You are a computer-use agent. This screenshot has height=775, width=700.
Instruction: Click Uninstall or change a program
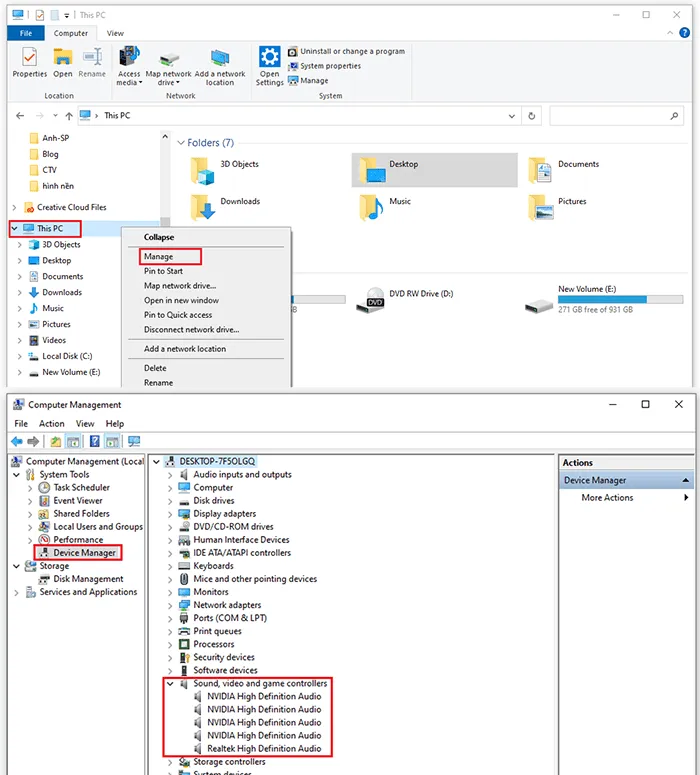[347, 51]
